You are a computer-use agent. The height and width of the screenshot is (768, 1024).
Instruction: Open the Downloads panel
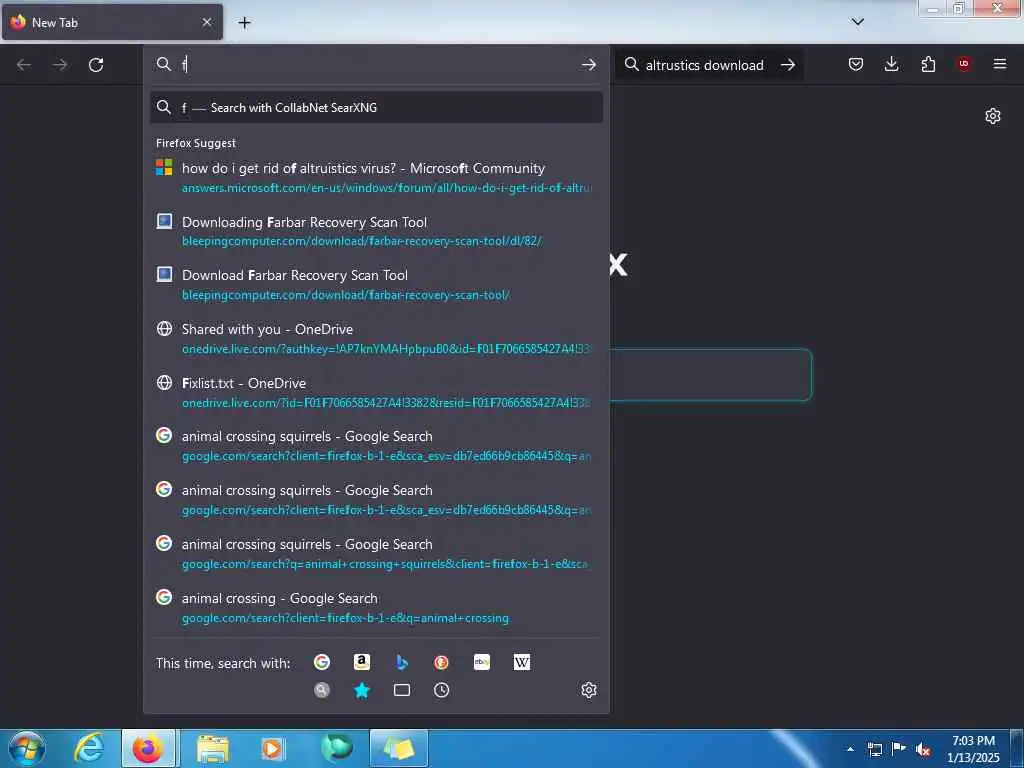point(891,64)
